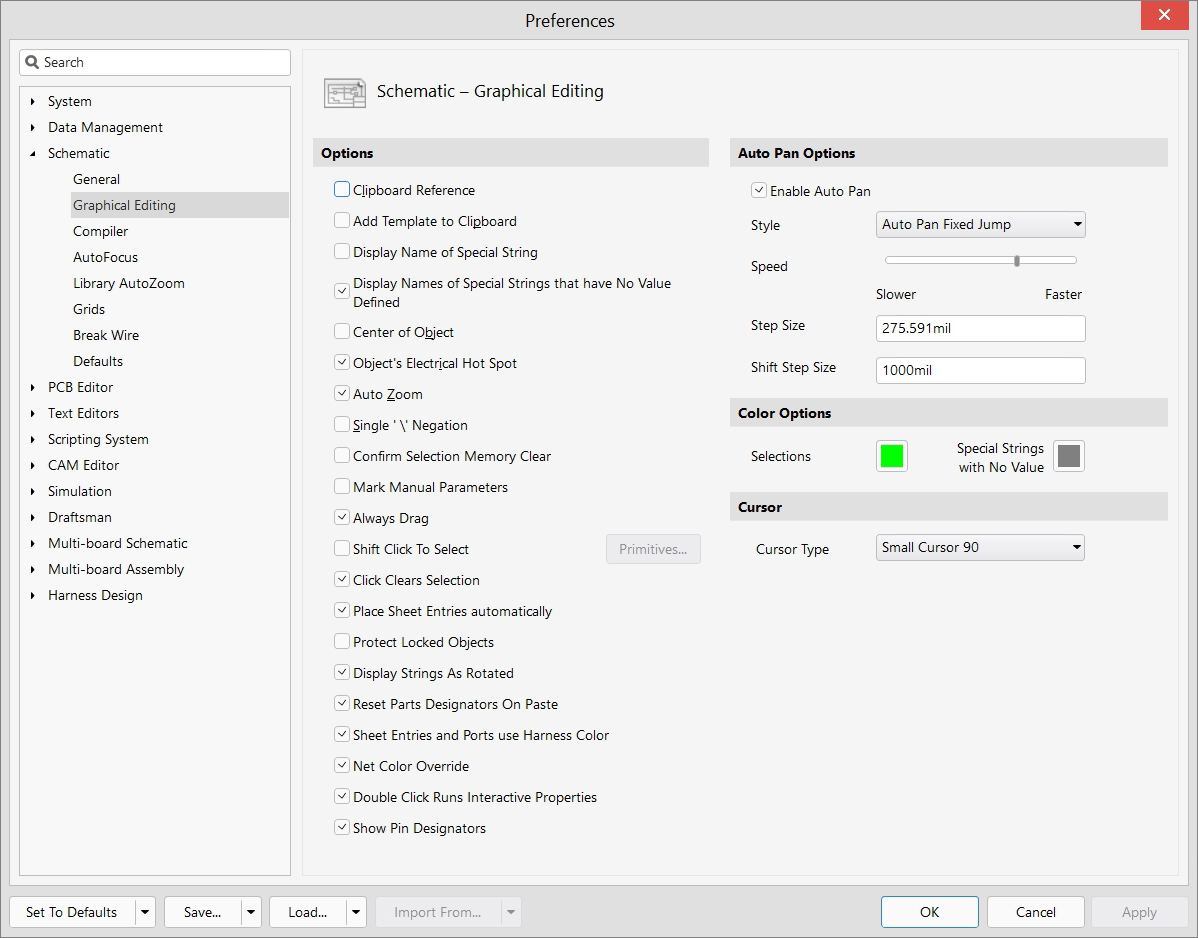Expand Simulation category arrow

(32, 491)
